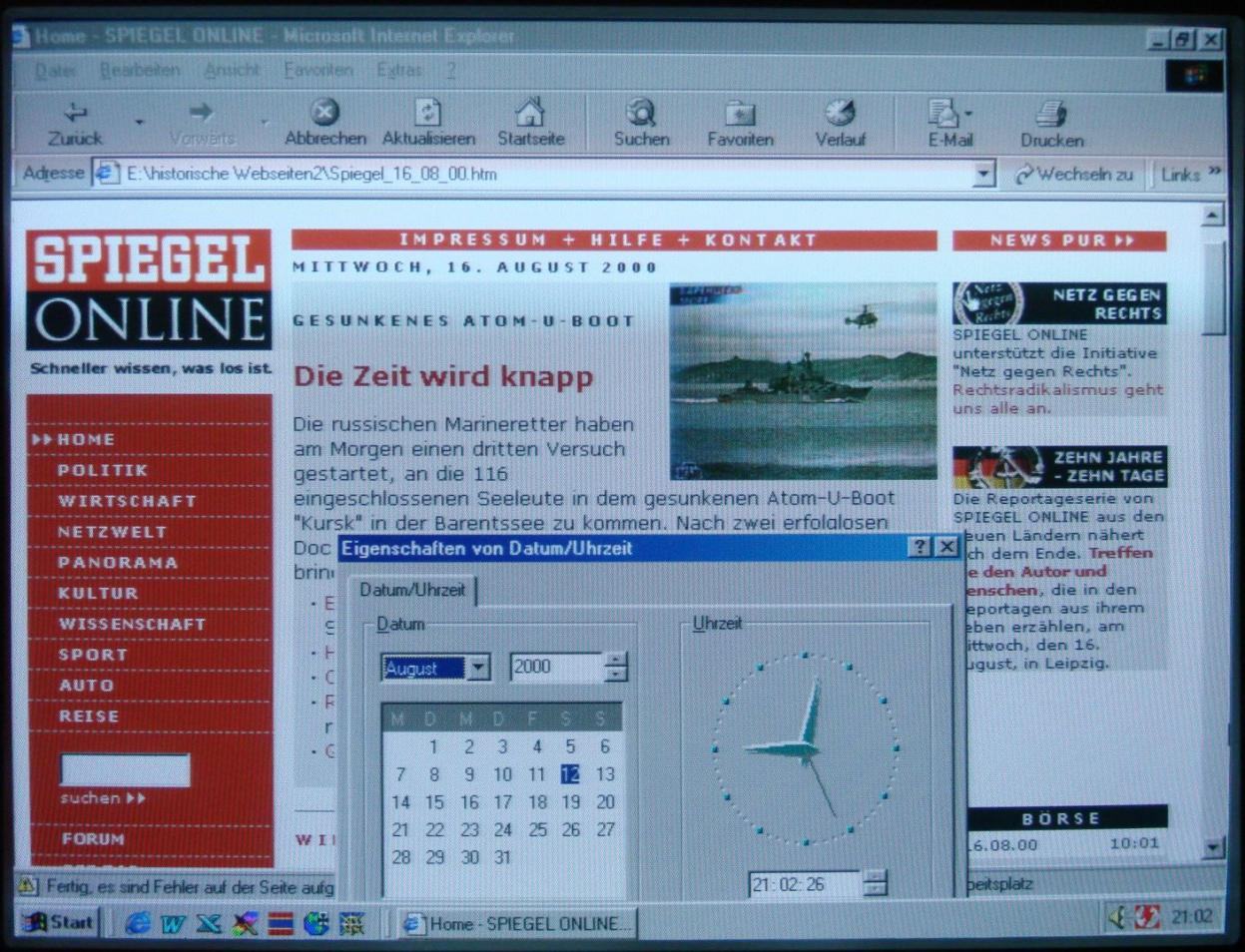1245x952 pixels.
Task: Click the Zurück back arrow button
Action: pos(75,124)
